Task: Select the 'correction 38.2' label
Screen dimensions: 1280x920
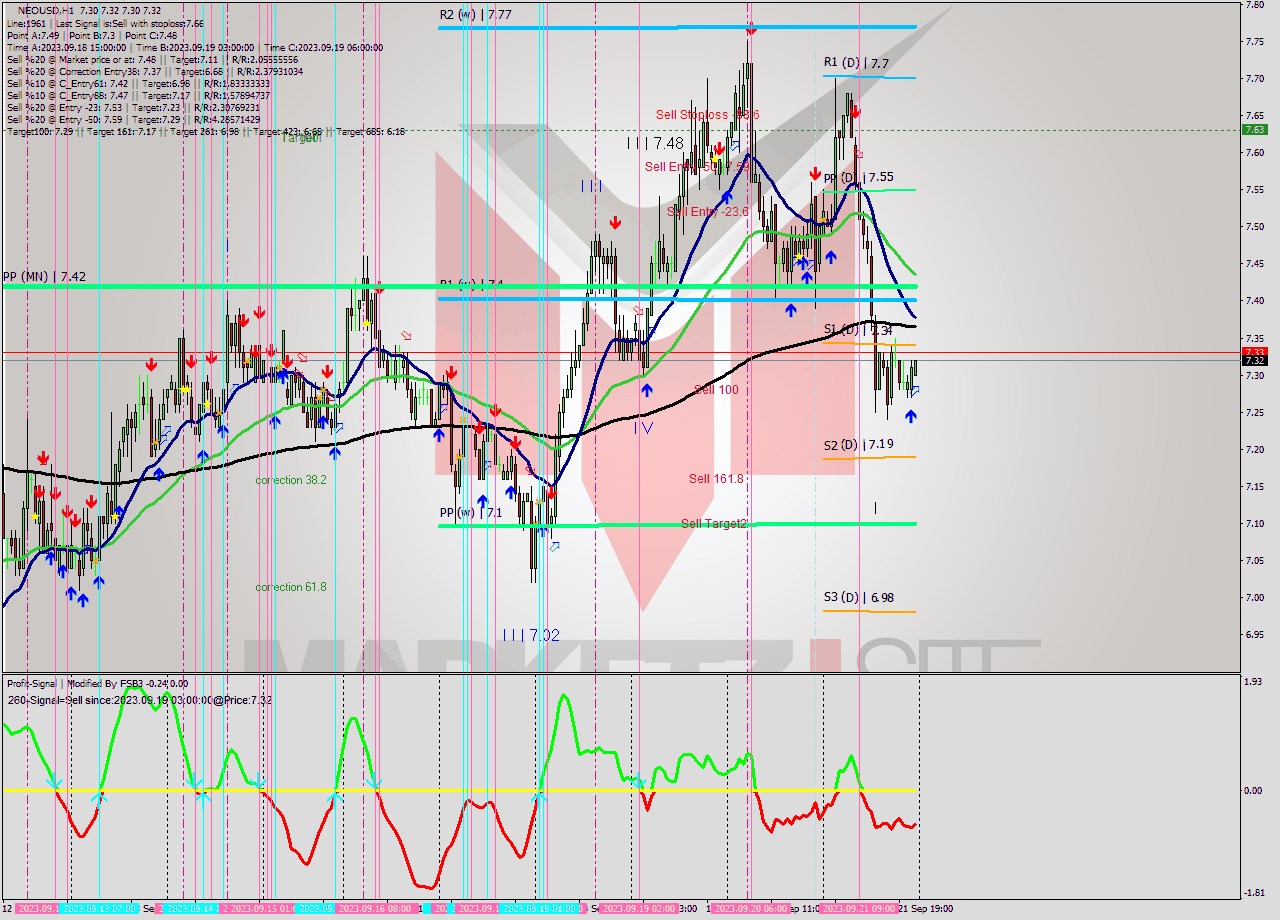Action: pos(291,480)
